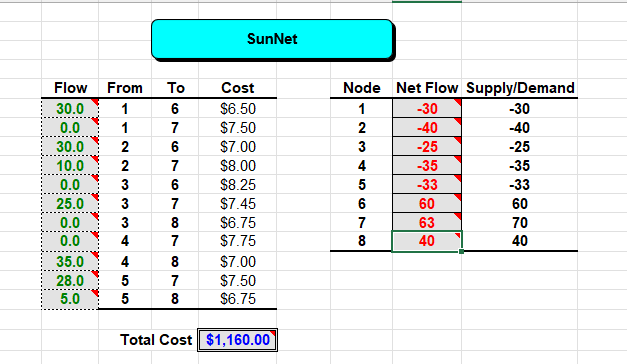Image resolution: width=627 pixels, height=364 pixels.
Task: Select Node column cell 2
Action: coord(361,128)
